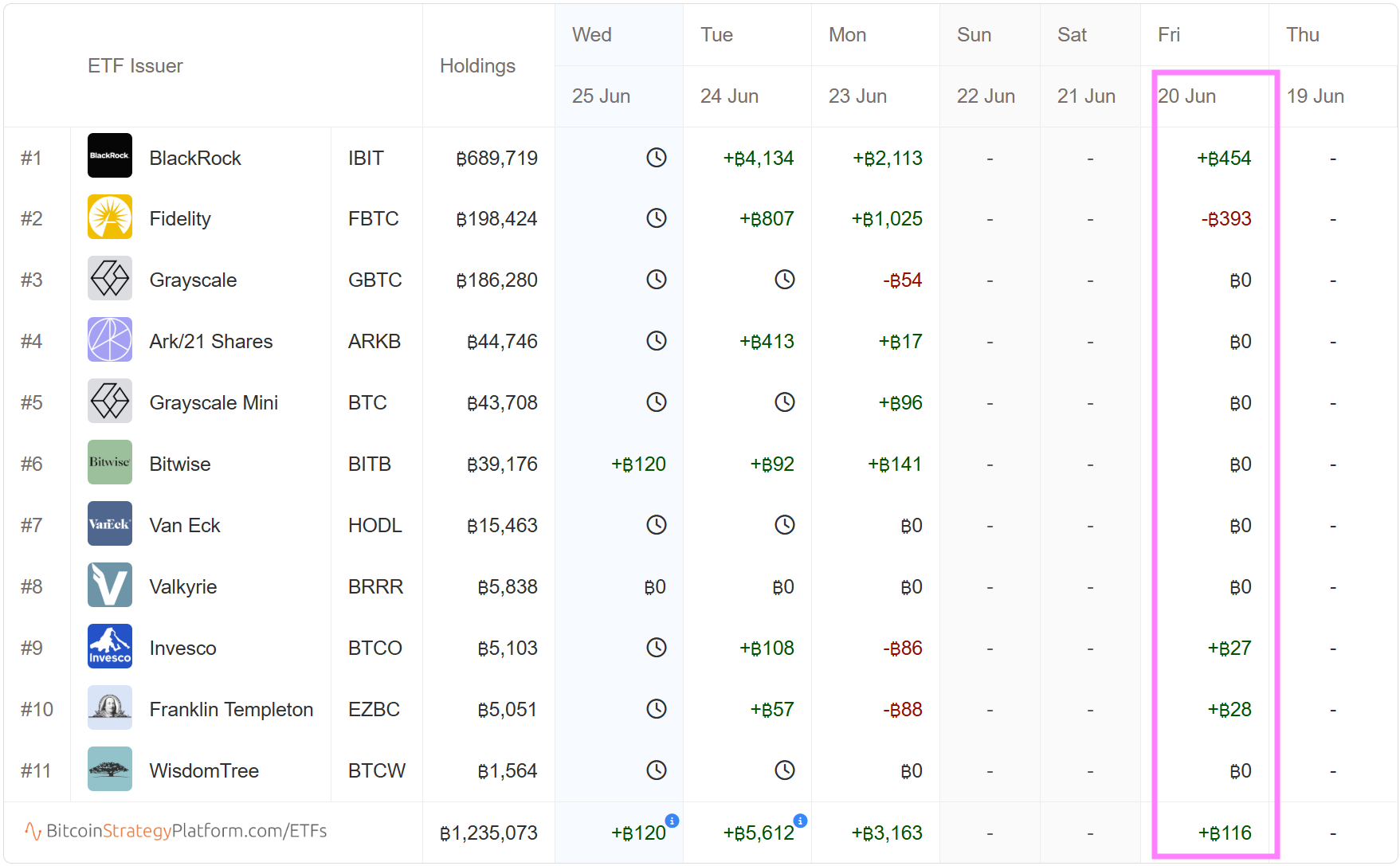Click info badge on Tuesday total +₿5,612
The image size is (1400, 866).
click(800, 821)
